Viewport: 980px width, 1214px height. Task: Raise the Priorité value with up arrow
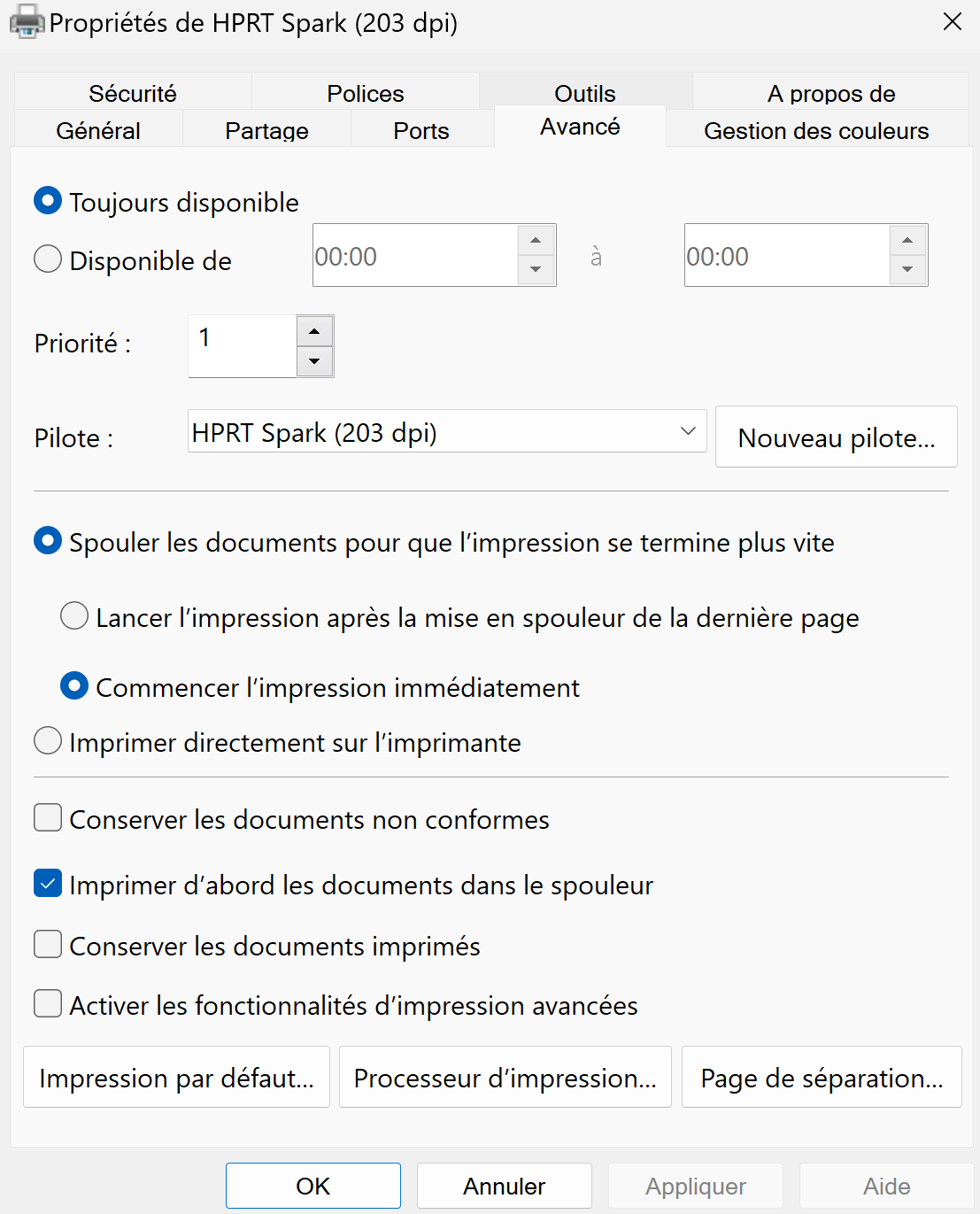click(314, 331)
